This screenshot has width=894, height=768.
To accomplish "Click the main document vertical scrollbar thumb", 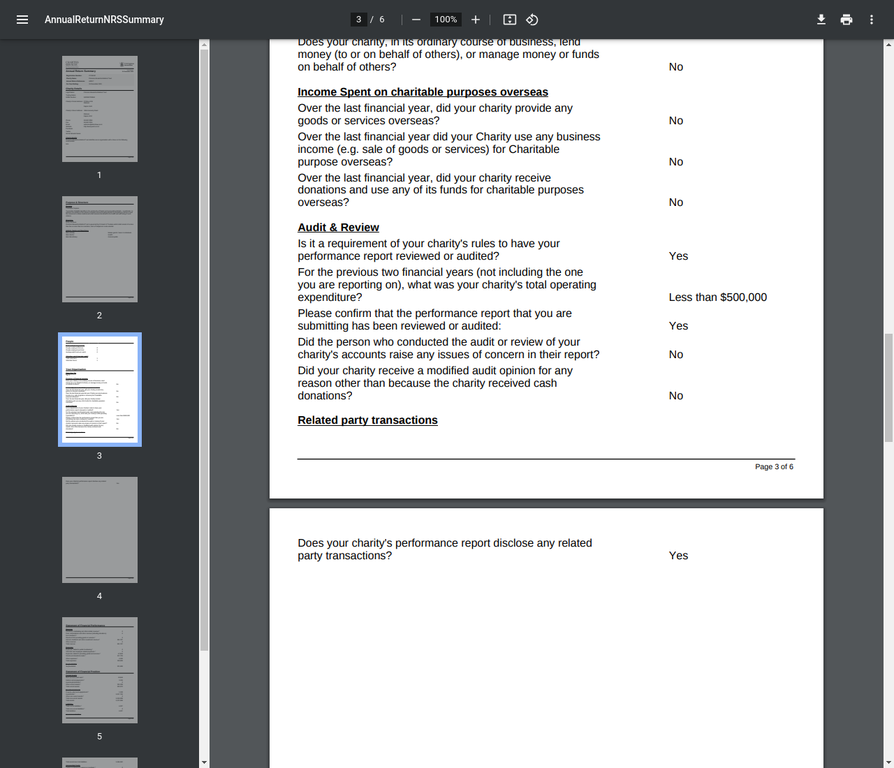I will pos(888,387).
